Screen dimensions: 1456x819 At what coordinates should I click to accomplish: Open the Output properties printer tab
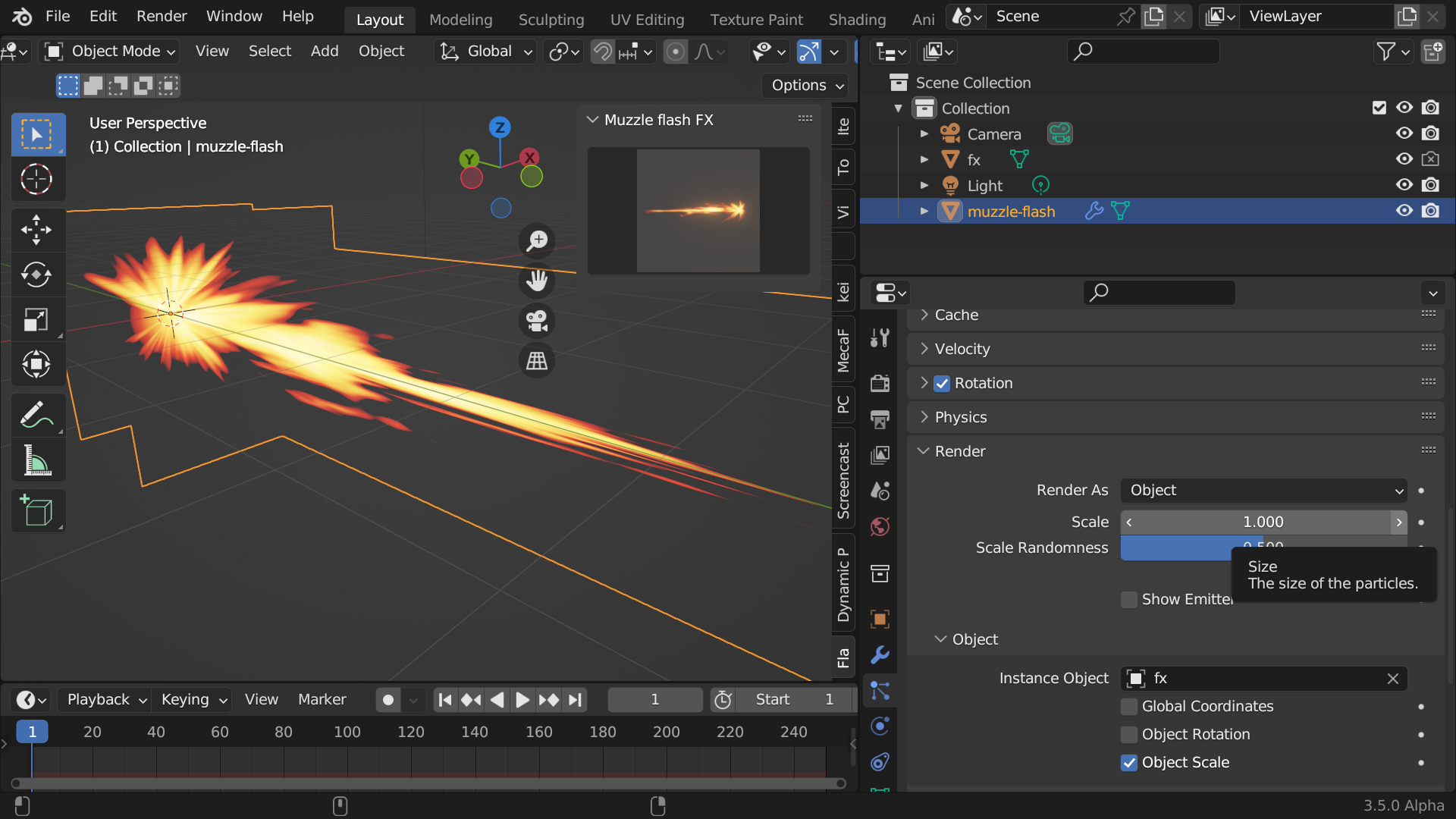(x=880, y=419)
